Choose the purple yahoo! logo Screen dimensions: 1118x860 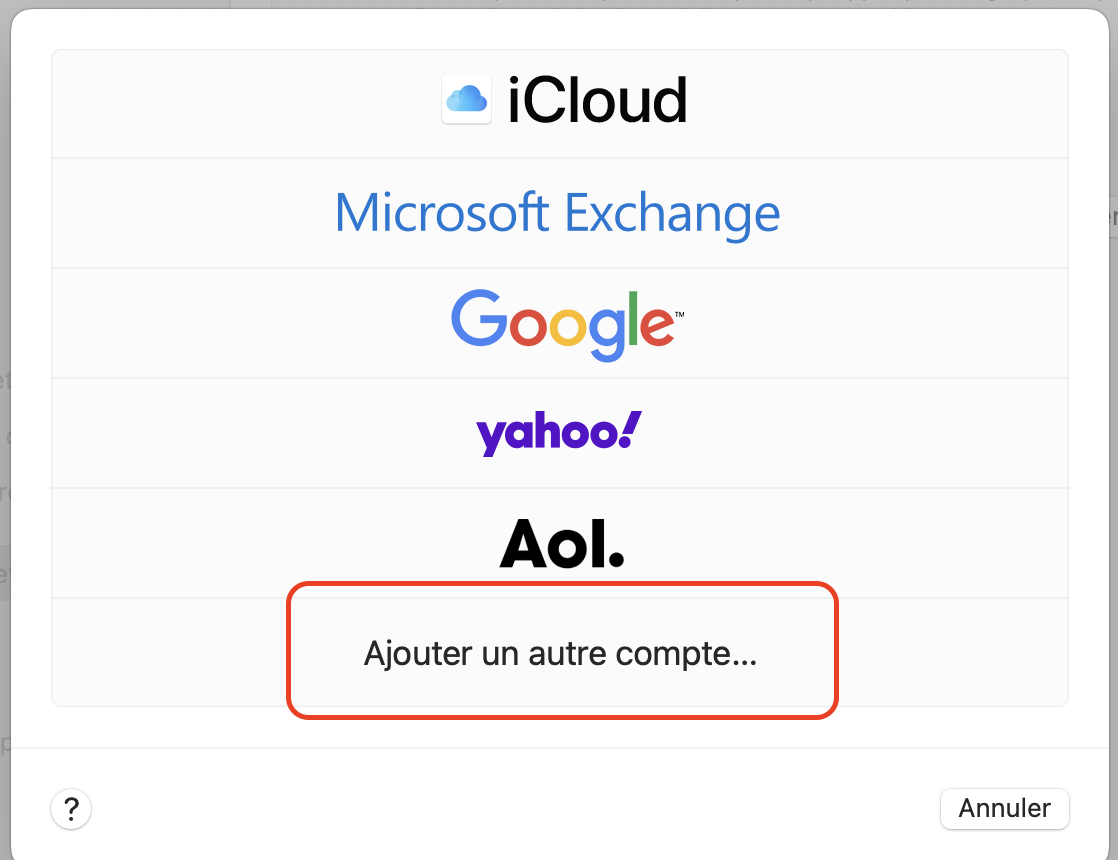[559, 433]
